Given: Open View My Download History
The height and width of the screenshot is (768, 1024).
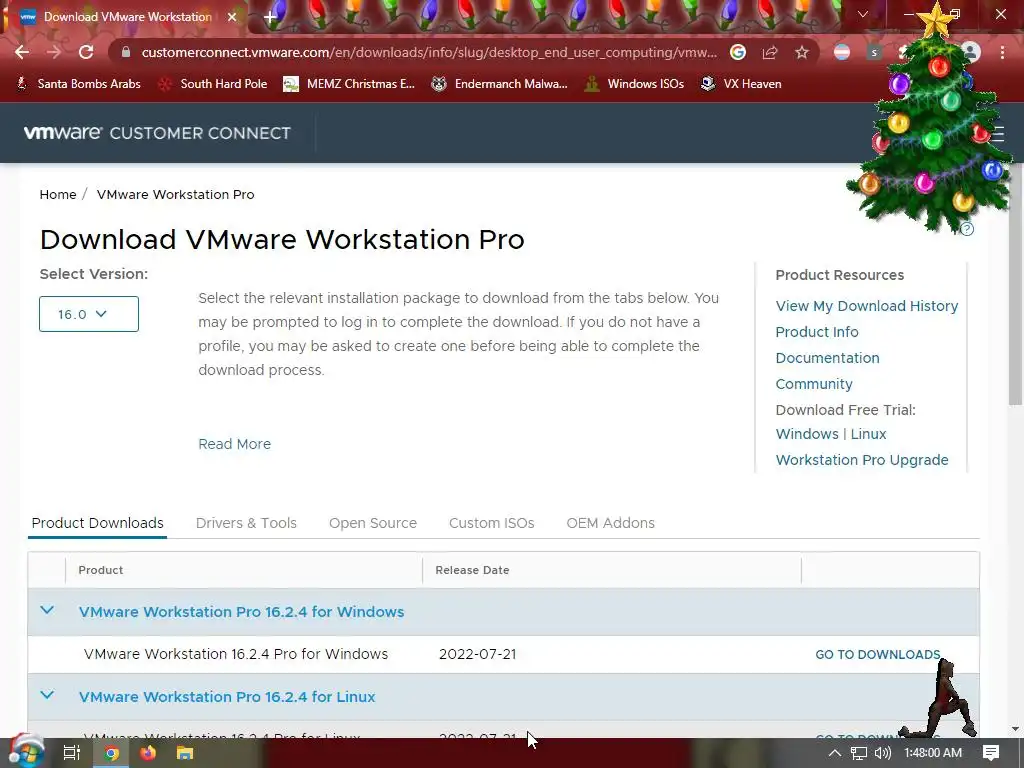Looking at the screenshot, I should (867, 306).
